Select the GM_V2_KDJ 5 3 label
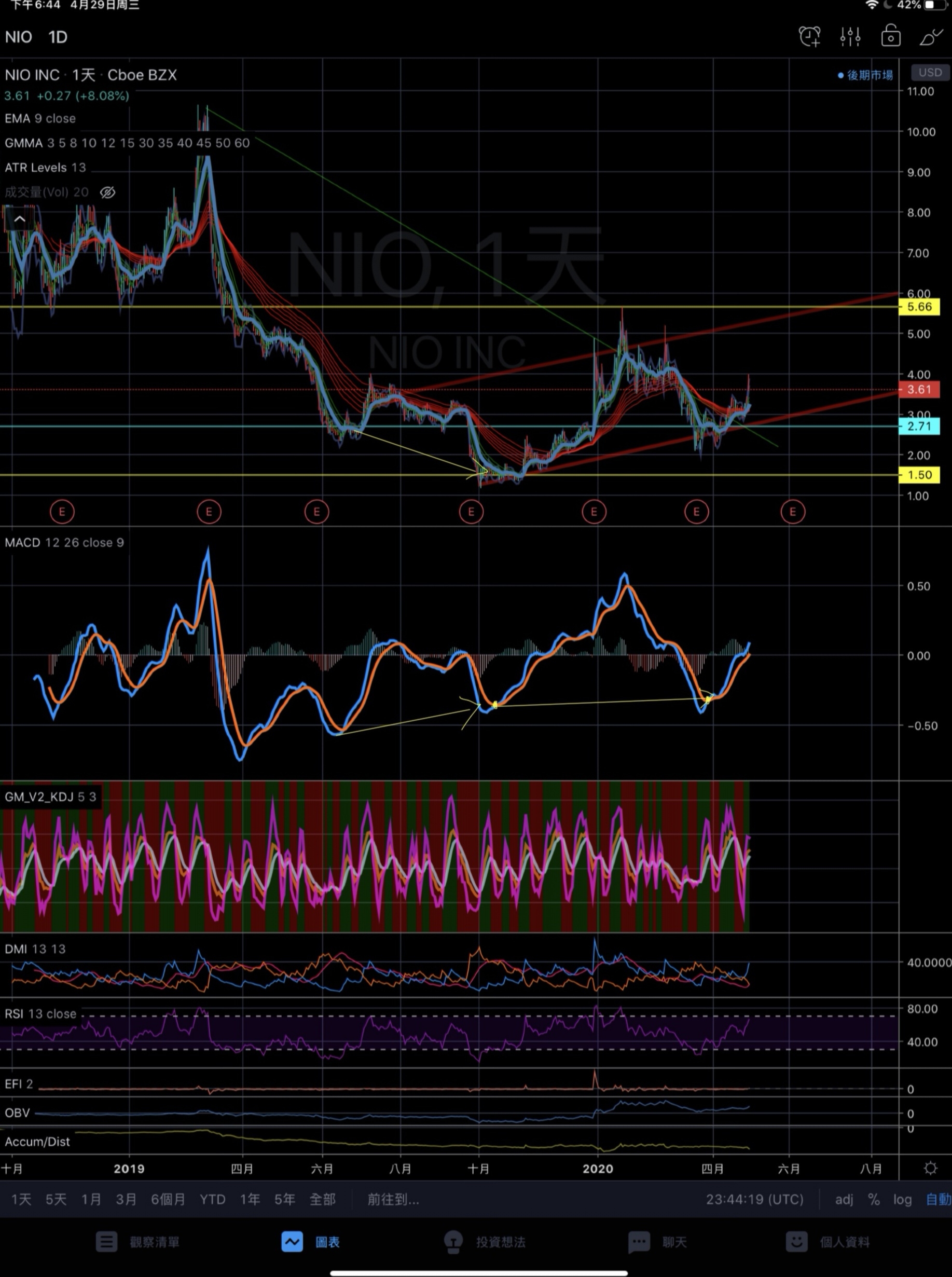Screen dimensions: 952x1277 click(x=51, y=797)
